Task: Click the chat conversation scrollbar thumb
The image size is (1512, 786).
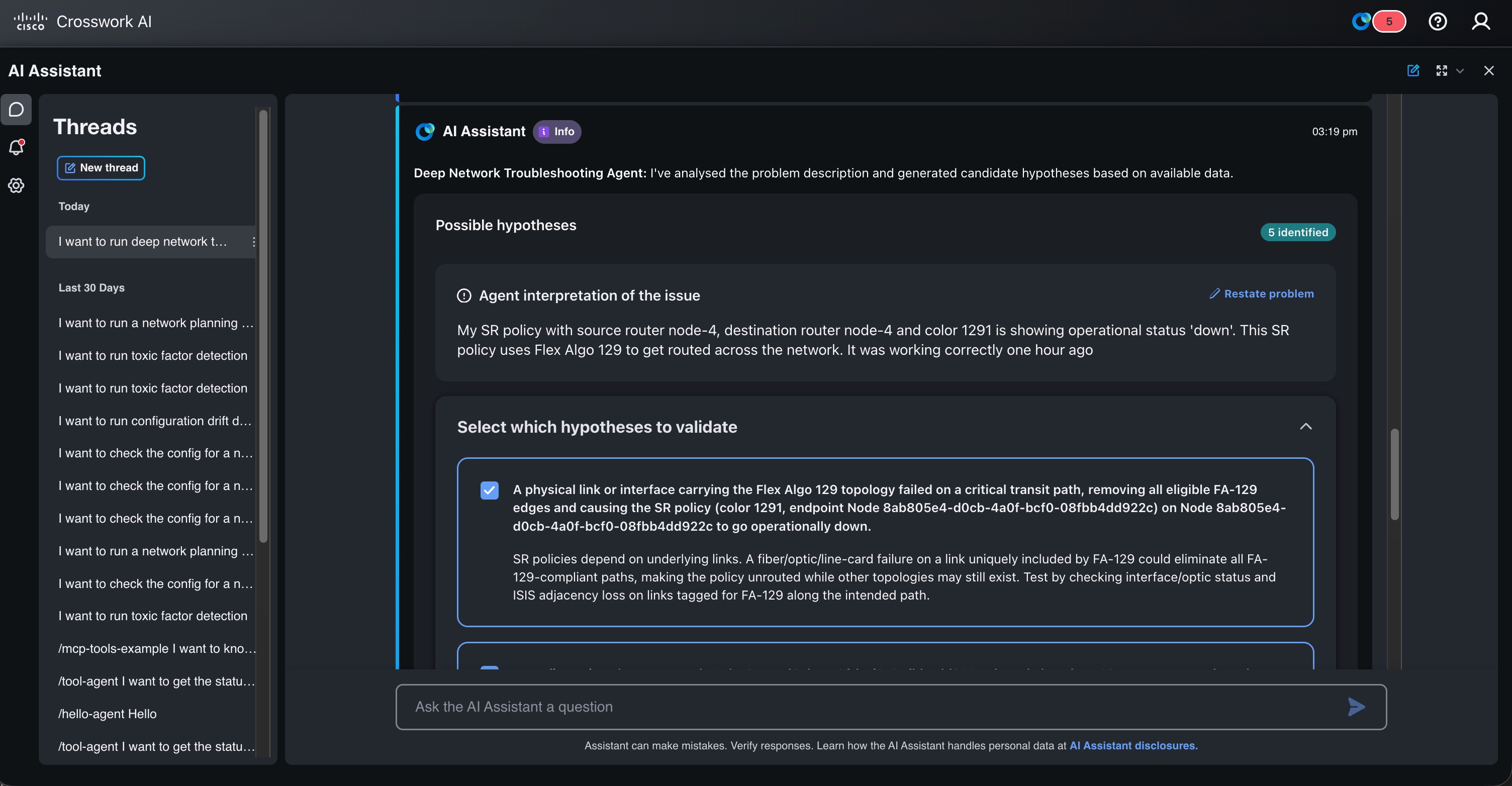Action: [1394, 474]
